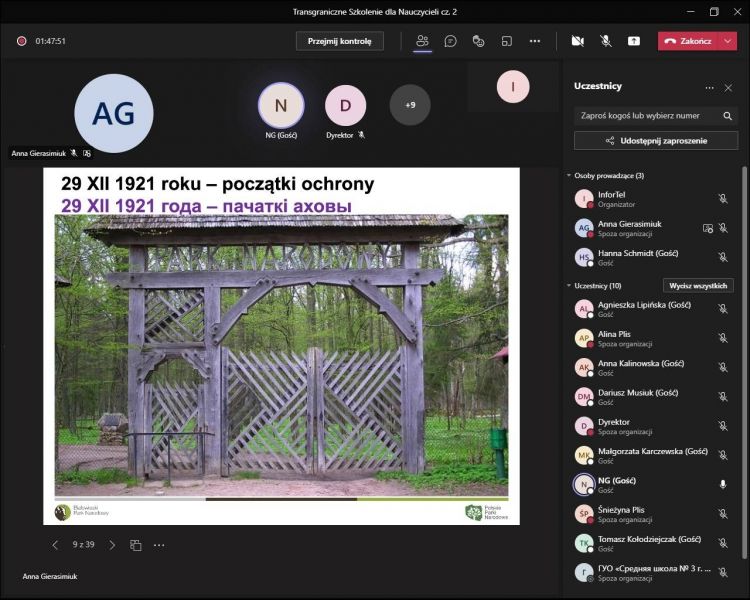Viewport: 750px width, 600px height.
Task: Click the Przejmij kontrolę button
Action: (339, 41)
